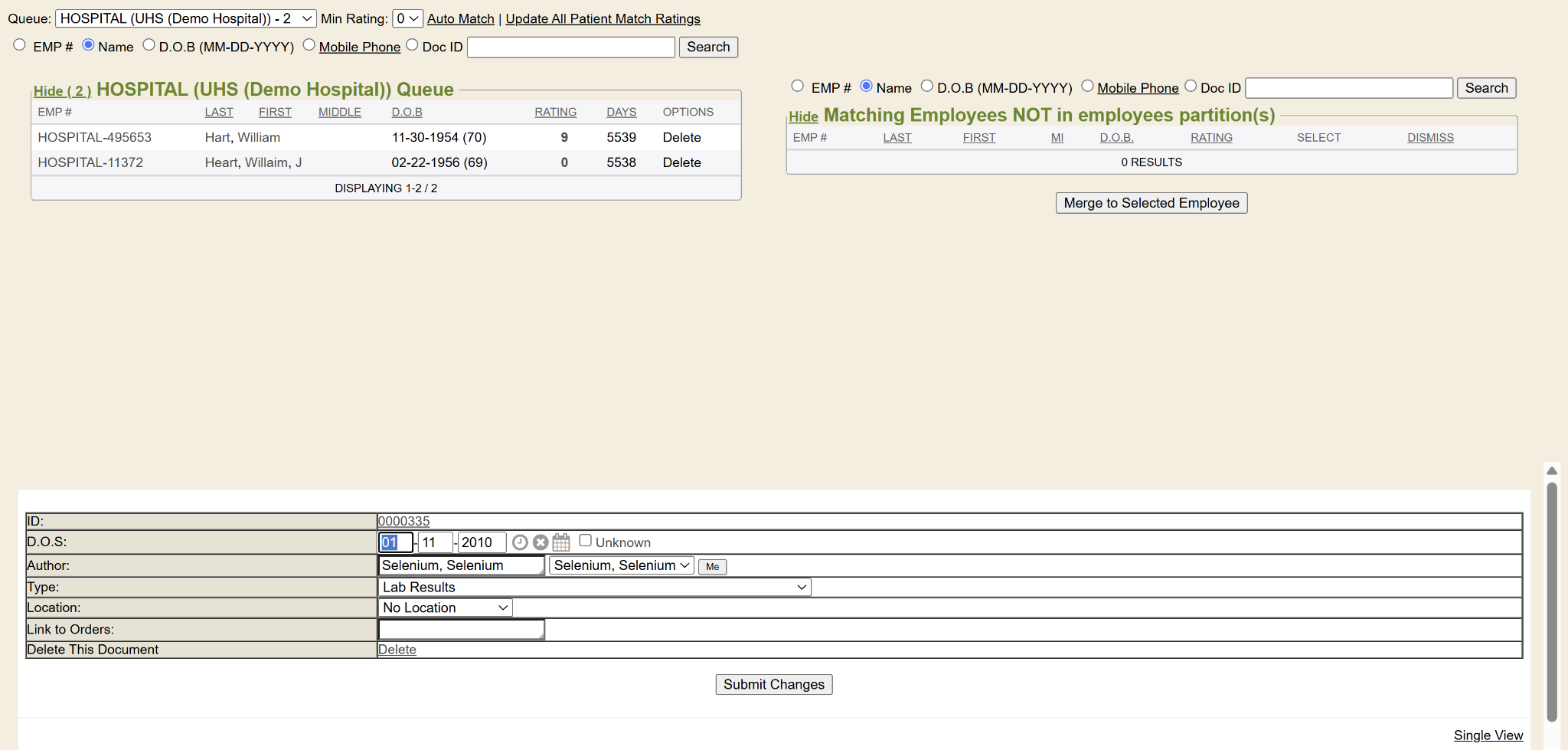Viewport: 1568px width, 750px height.
Task: Open the Location dropdown
Action: 445,608
